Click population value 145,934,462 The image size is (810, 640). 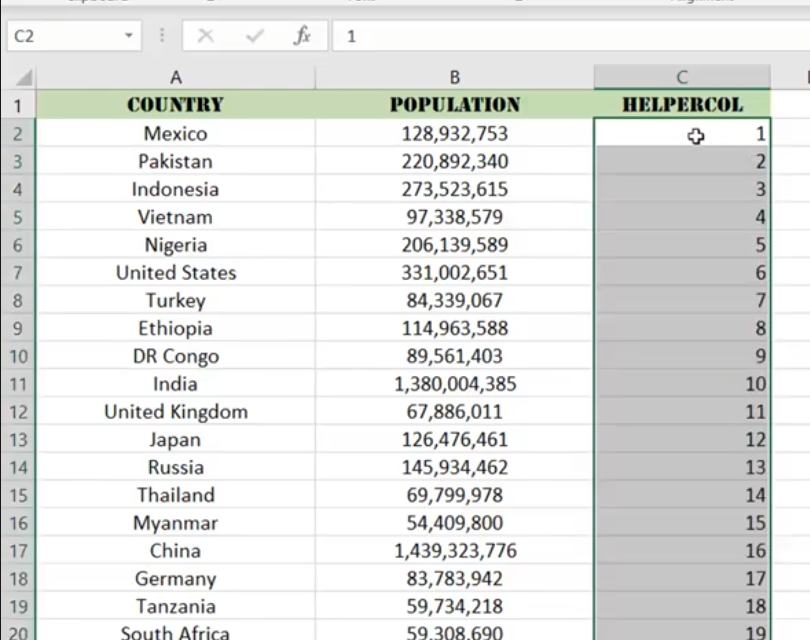455,467
